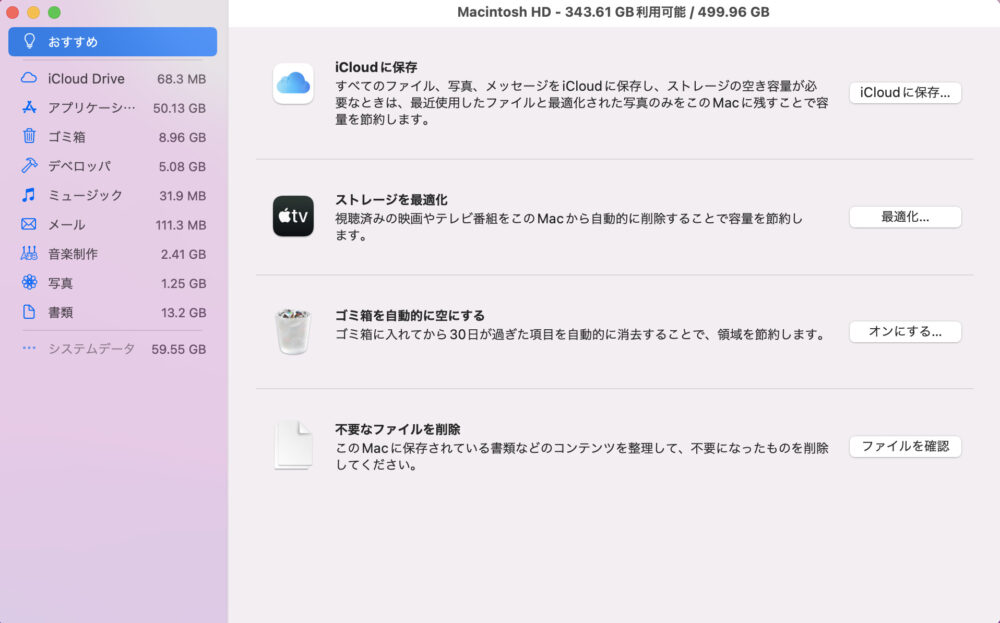
Task: Click the iCloud Drive cloud icon in sidebar
Action: (29, 78)
